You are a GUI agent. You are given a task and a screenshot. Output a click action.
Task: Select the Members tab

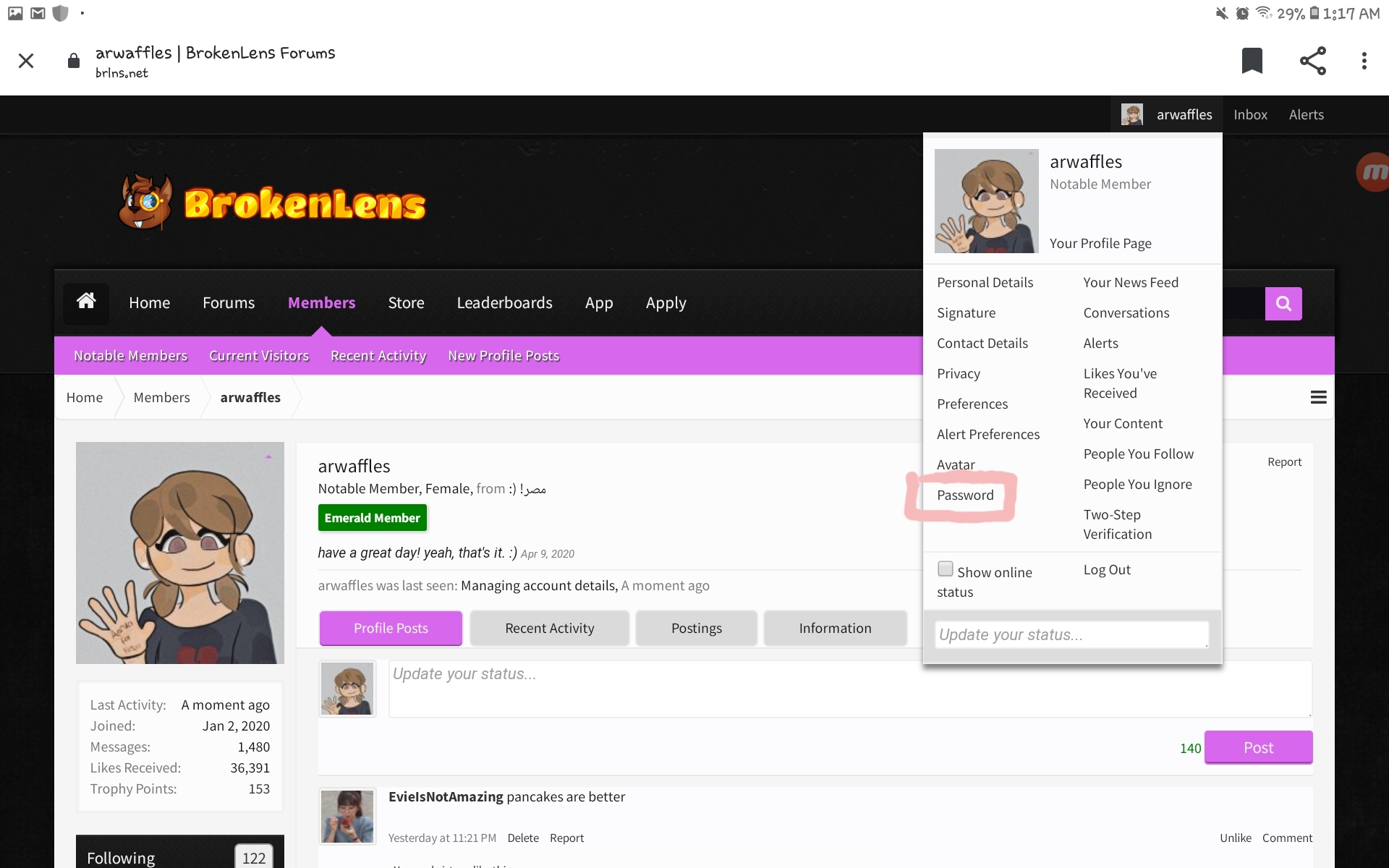pyautogui.click(x=321, y=302)
